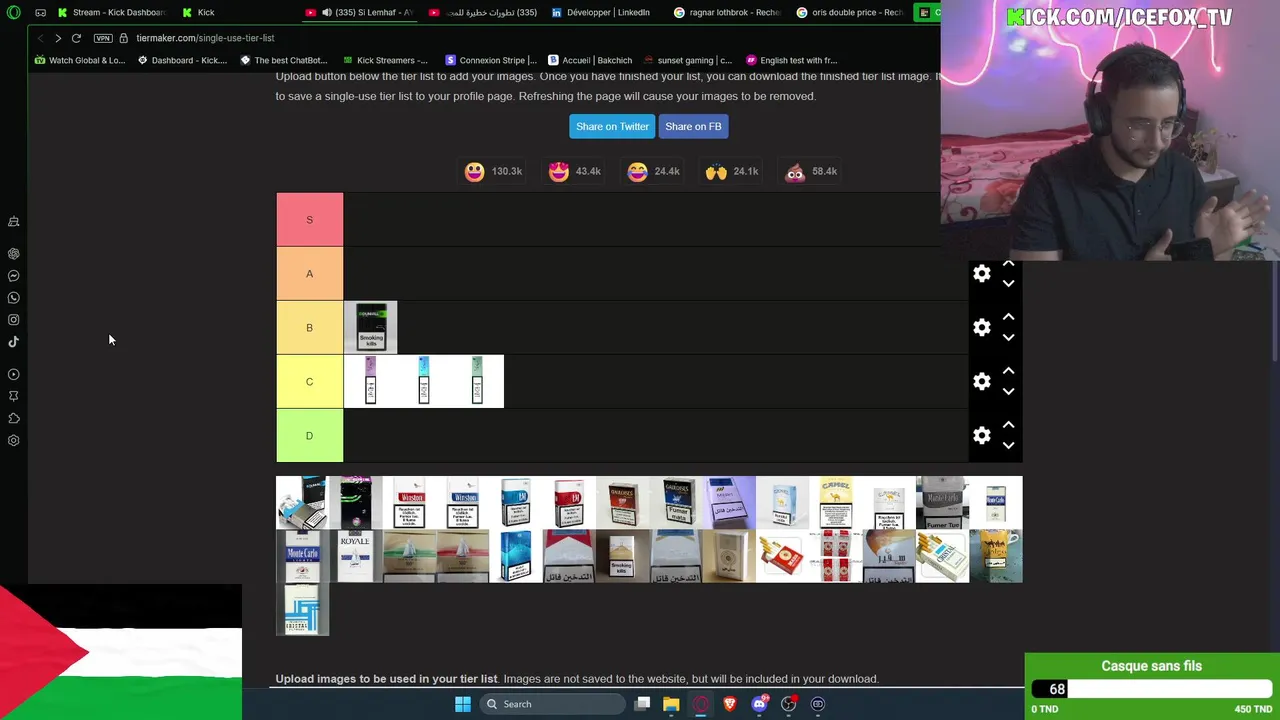React with heart-eyes emoji (43.4k)
Image resolution: width=1280 pixels, height=720 pixels.
pyautogui.click(x=558, y=172)
